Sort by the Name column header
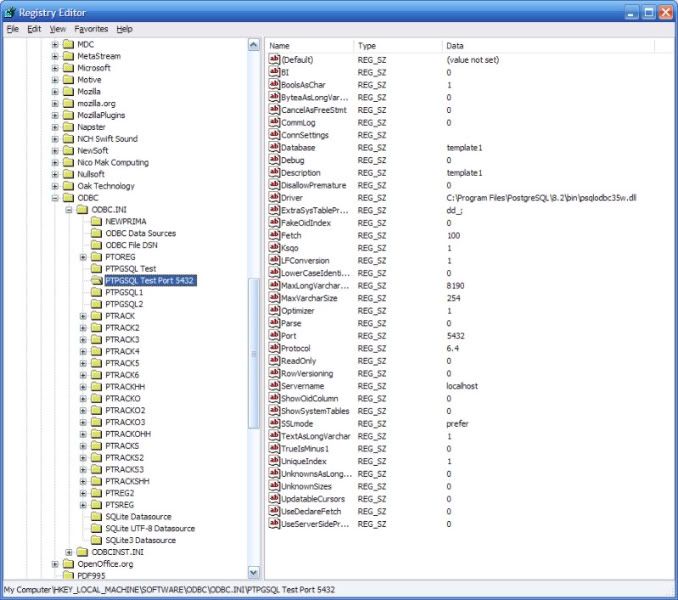 coord(308,46)
